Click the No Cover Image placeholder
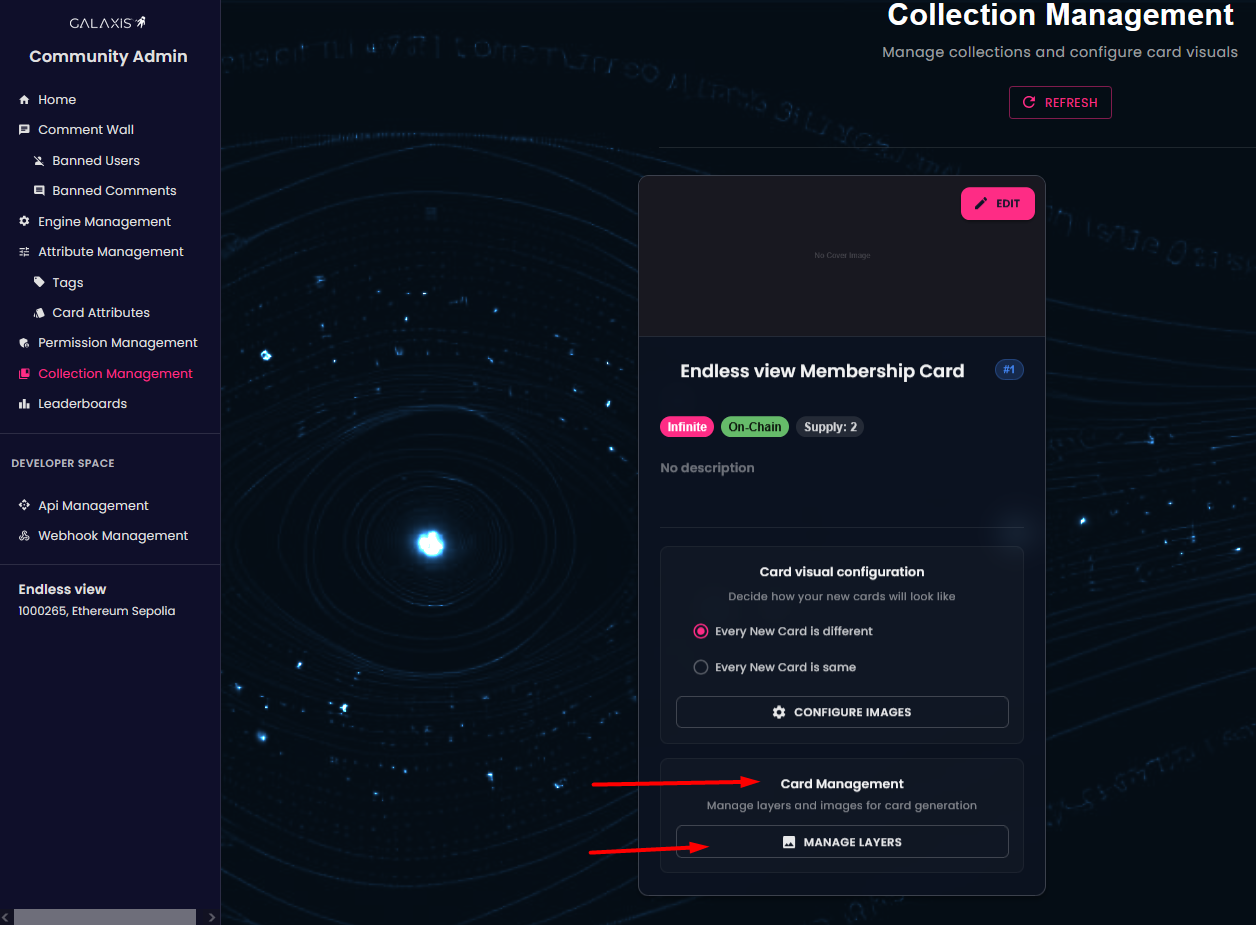Screen dimensions: 1256x925 point(842,256)
